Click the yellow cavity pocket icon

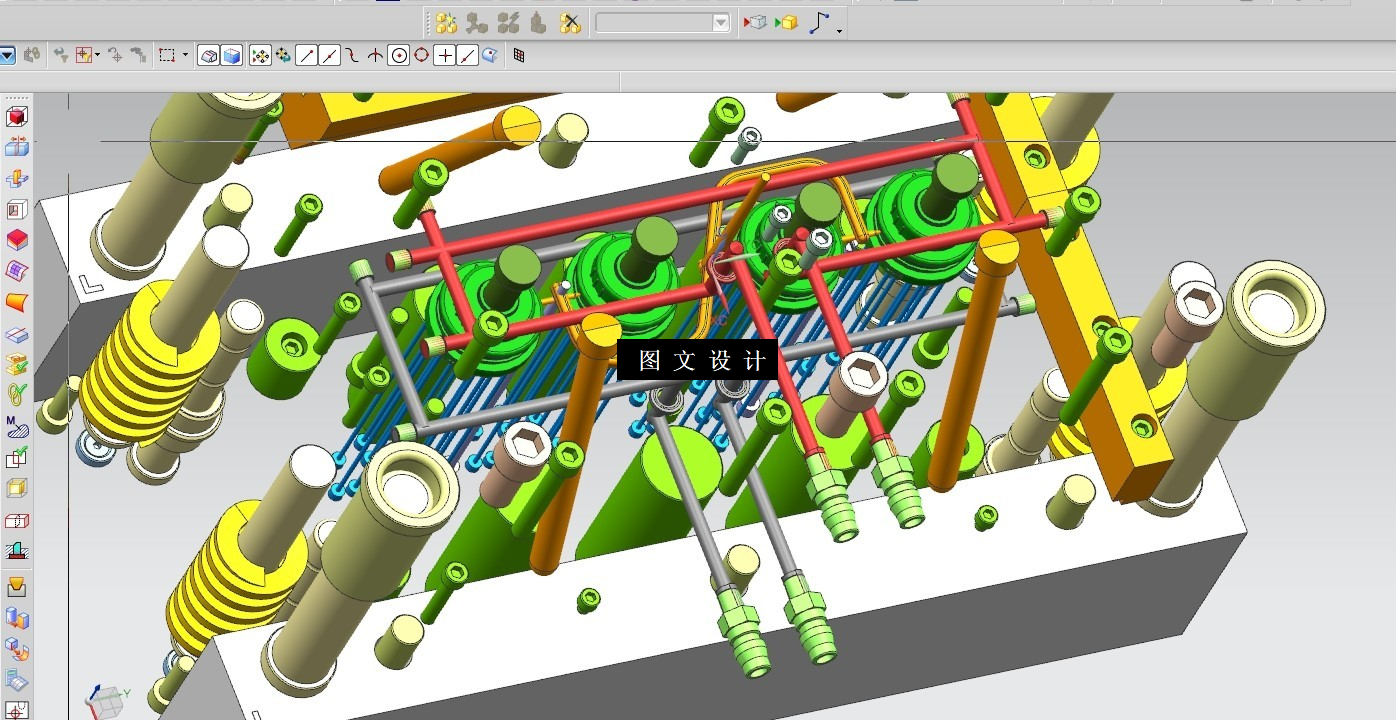[x=17, y=586]
